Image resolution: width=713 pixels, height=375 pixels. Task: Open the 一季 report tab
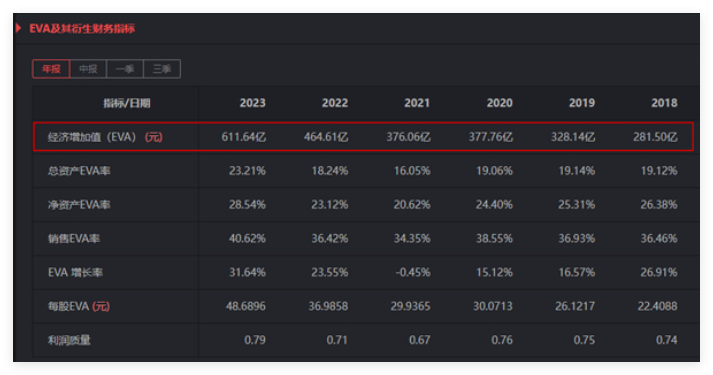point(125,69)
